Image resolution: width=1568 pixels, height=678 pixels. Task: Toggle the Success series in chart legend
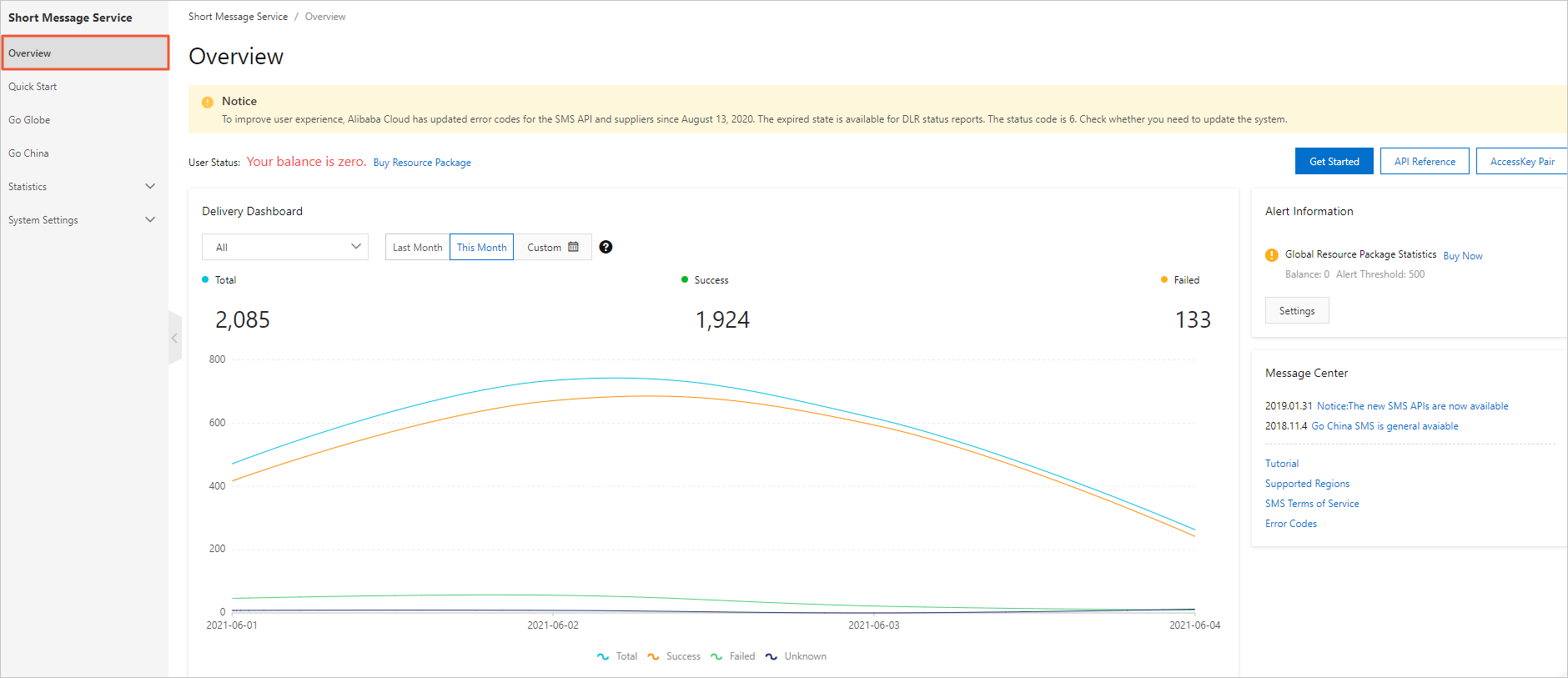coord(674,656)
